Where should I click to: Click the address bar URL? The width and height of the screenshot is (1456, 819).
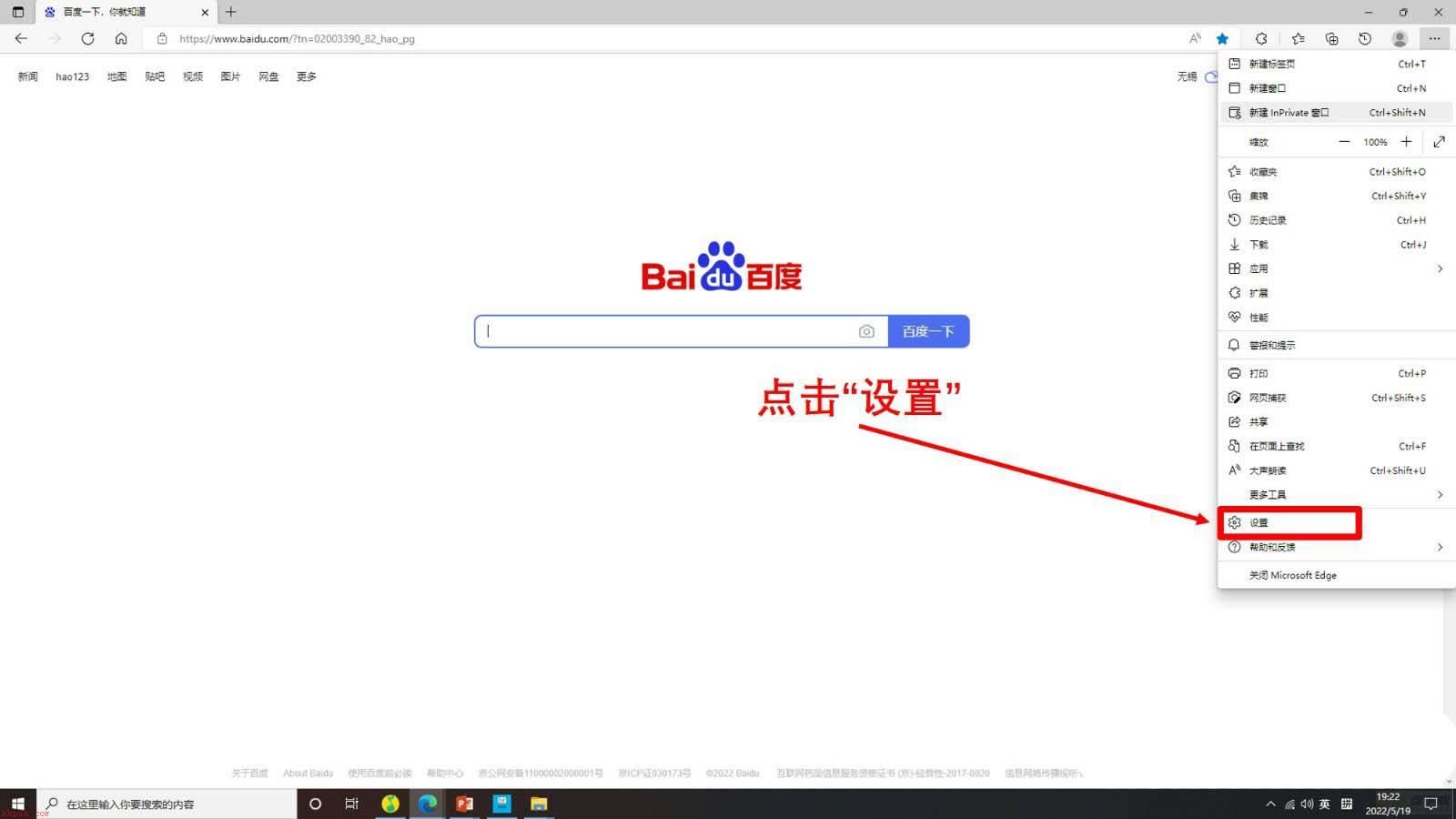point(297,39)
